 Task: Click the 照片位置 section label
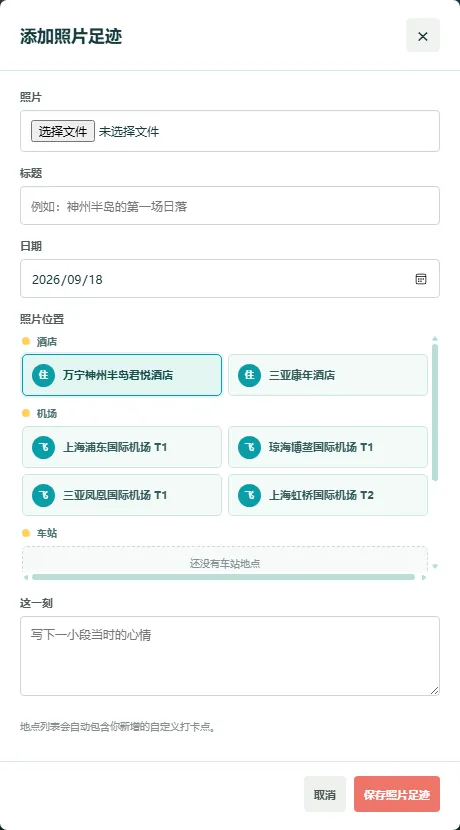point(42,319)
